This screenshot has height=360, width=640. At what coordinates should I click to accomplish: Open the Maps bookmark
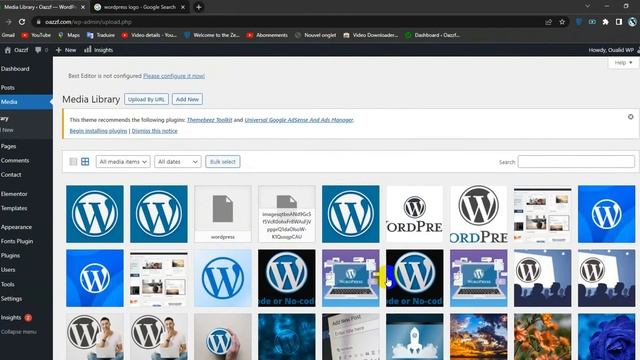pyautogui.click(x=69, y=35)
